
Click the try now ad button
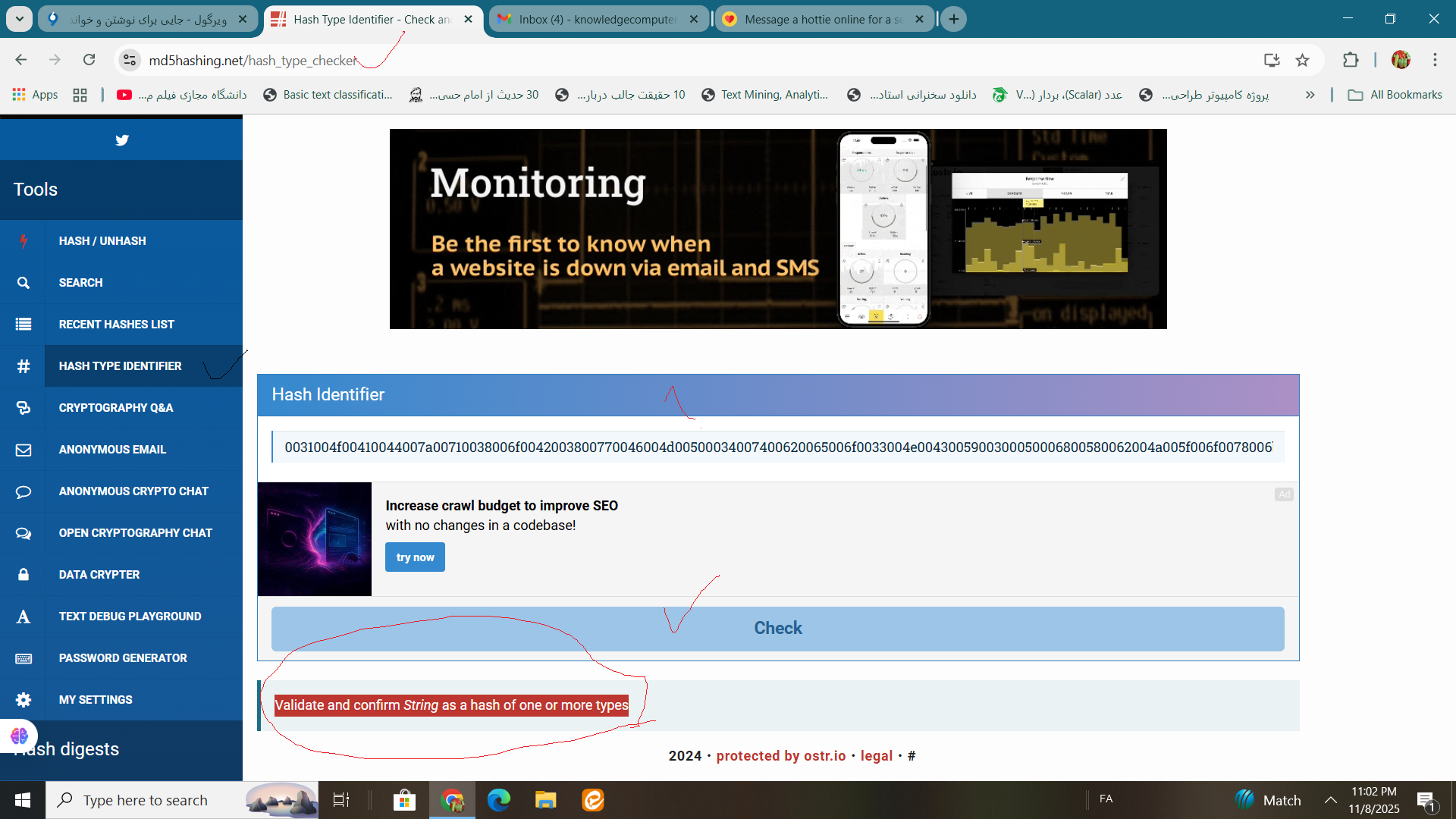coord(415,557)
